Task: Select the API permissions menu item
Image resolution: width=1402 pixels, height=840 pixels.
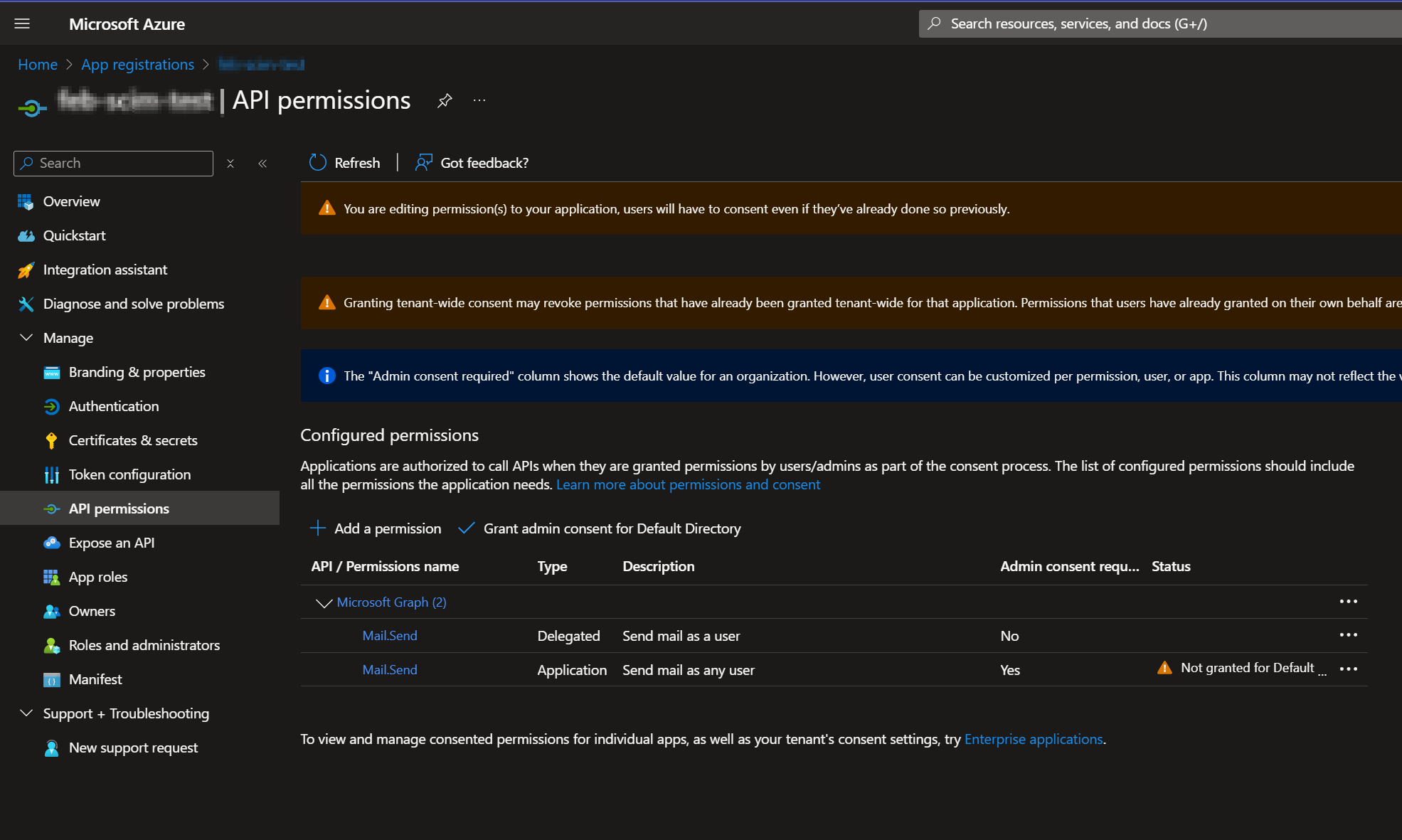Action: 139,508
